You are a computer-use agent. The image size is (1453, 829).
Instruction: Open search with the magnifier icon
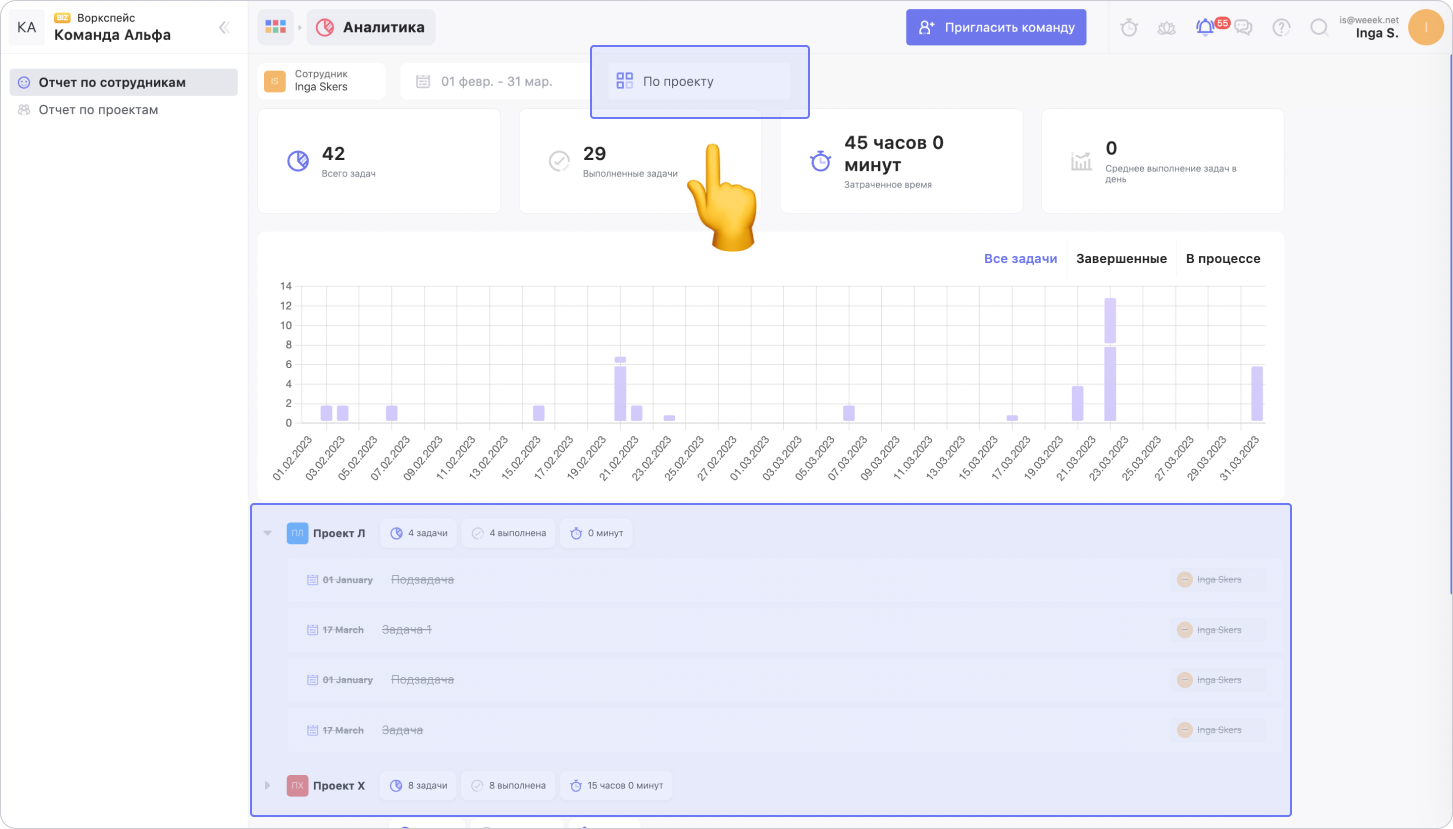coord(1319,28)
